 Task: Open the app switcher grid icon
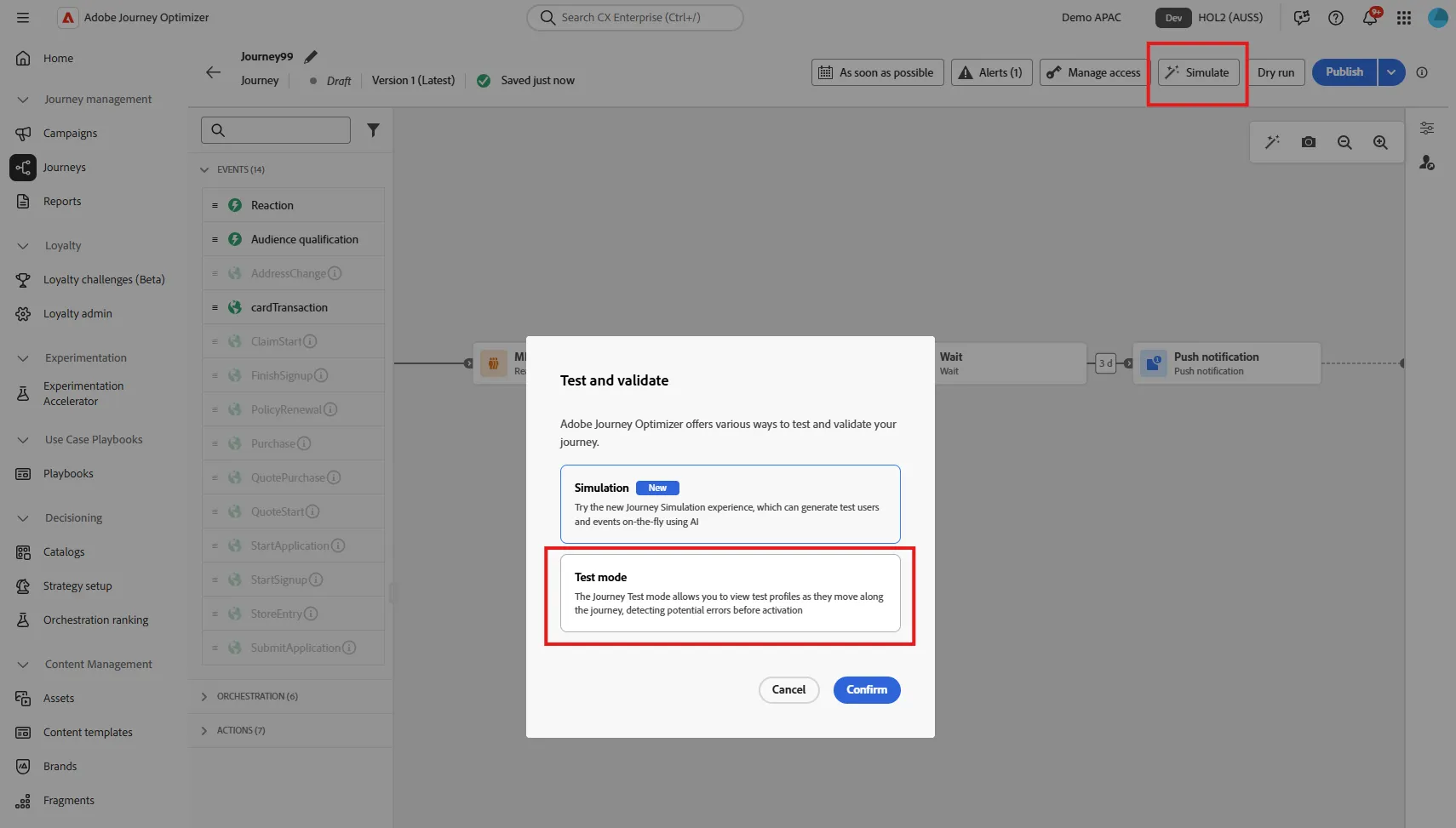click(1404, 17)
